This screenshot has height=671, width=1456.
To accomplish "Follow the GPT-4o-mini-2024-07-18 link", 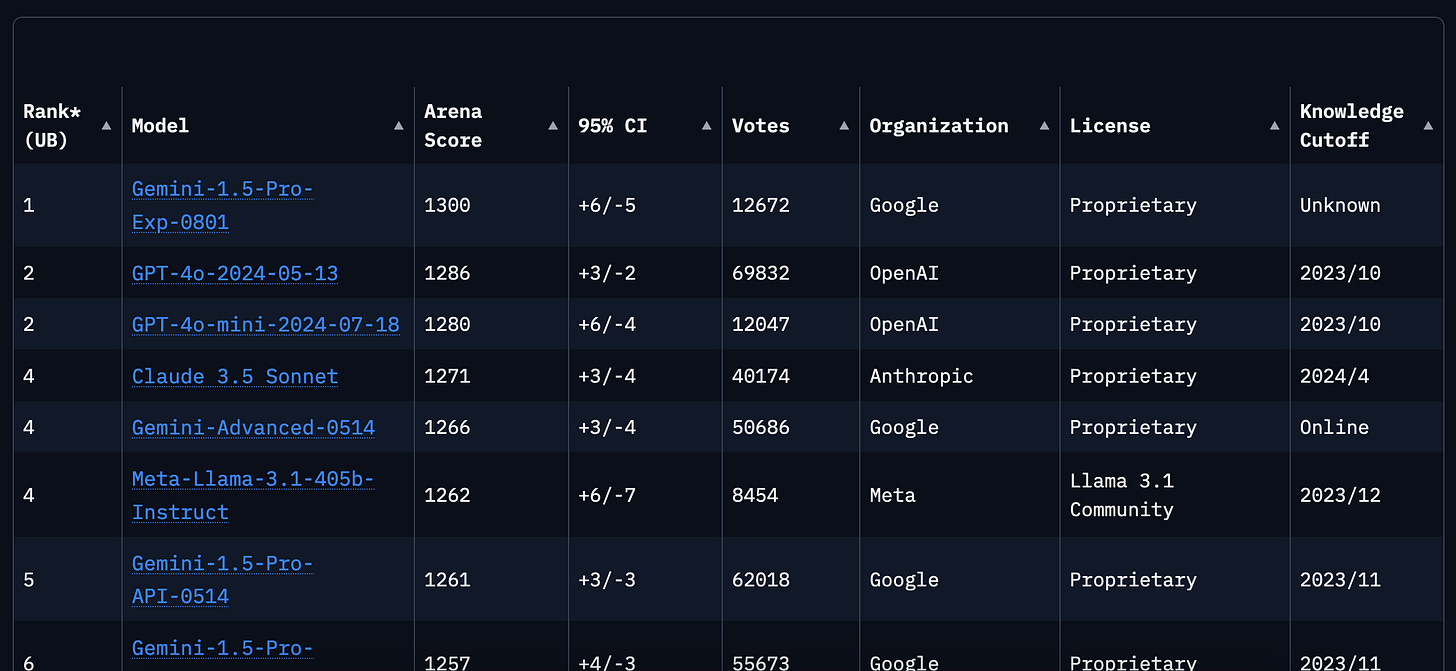I will [x=266, y=324].
